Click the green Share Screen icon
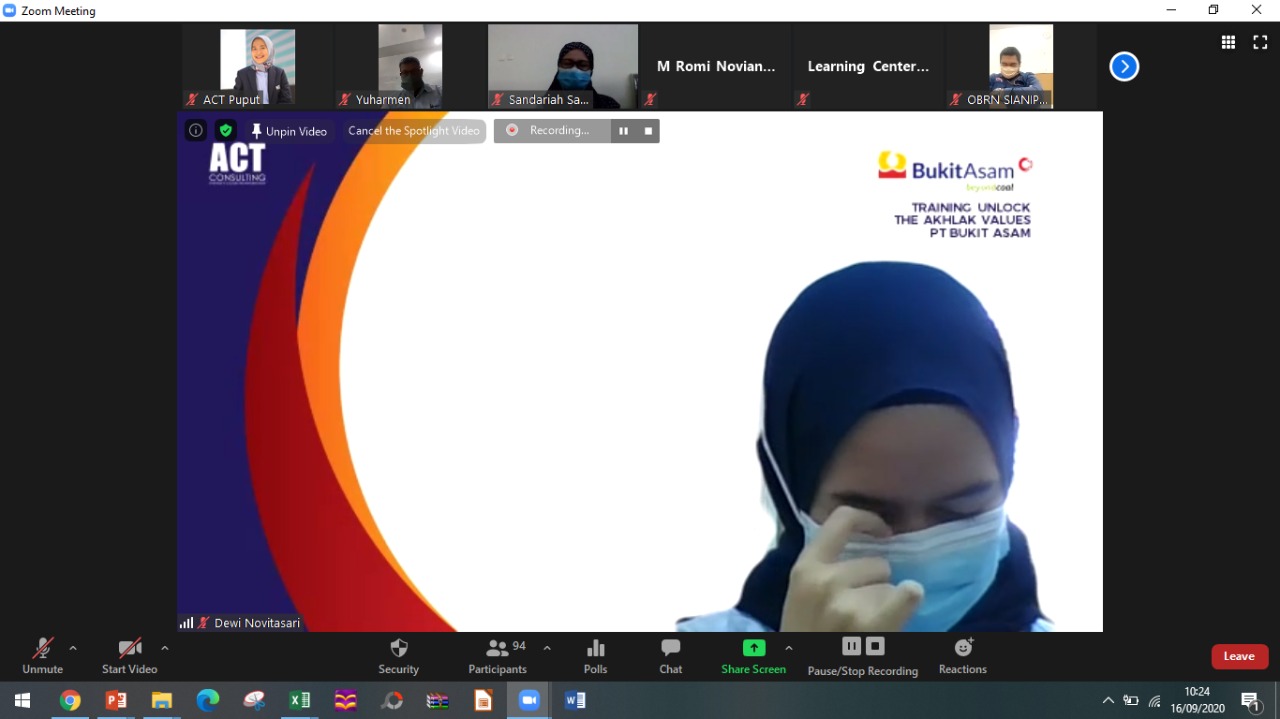Image resolution: width=1280 pixels, height=719 pixels. click(753, 648)
